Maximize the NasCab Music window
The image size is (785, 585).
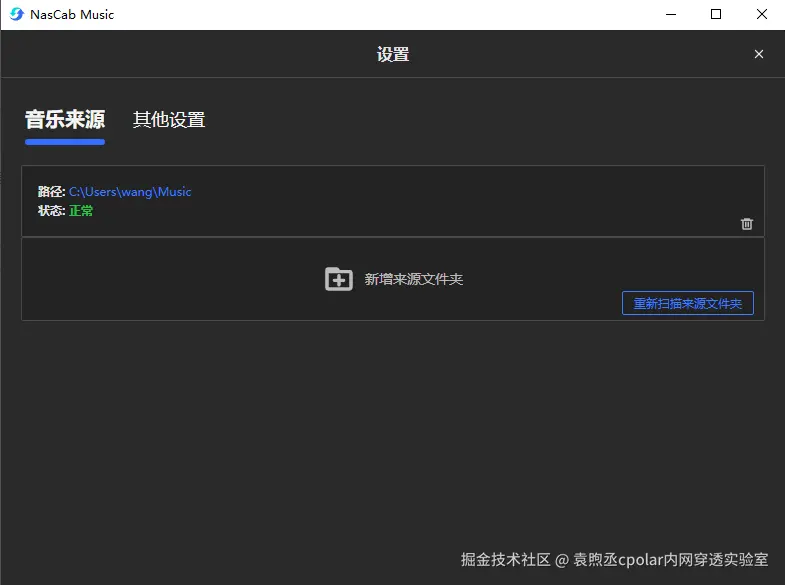[716, 15]
